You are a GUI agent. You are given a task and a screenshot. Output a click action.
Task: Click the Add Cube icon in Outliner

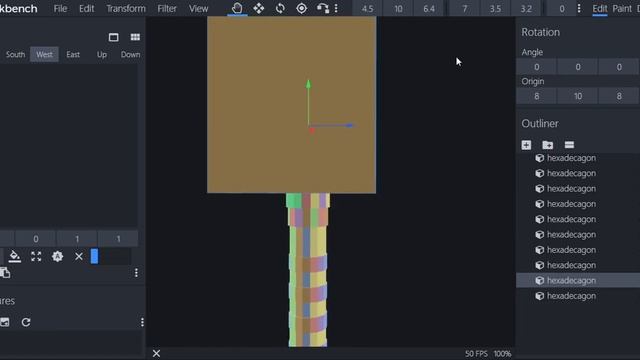[526, 145]
